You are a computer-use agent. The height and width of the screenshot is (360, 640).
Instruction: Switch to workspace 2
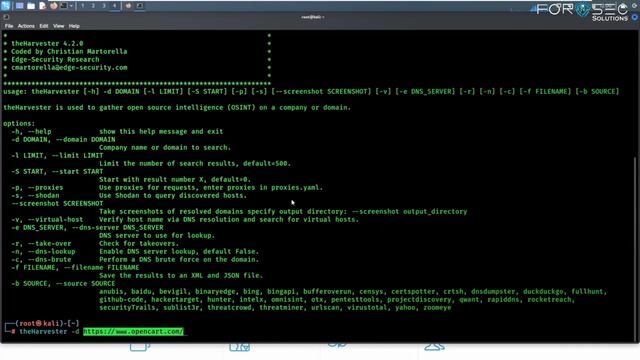[93, 6]
